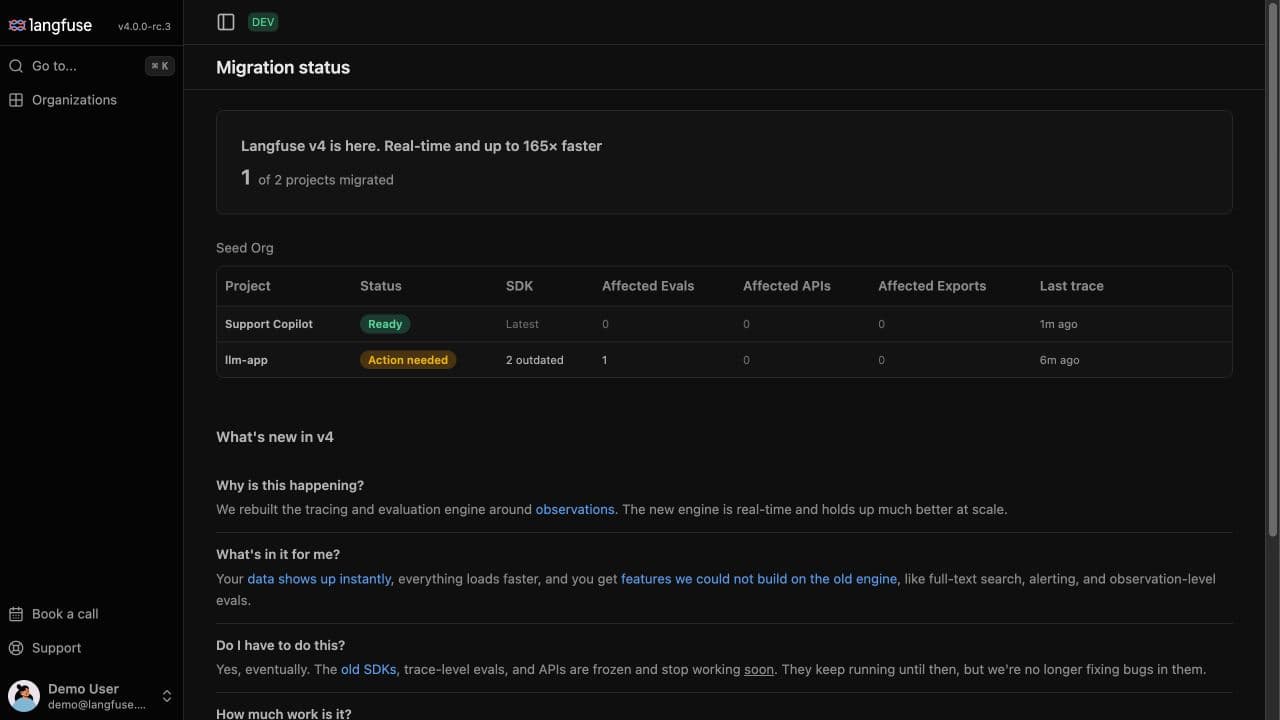
Task: Click the DEV environment badge
Action: (x=263, y=22)
